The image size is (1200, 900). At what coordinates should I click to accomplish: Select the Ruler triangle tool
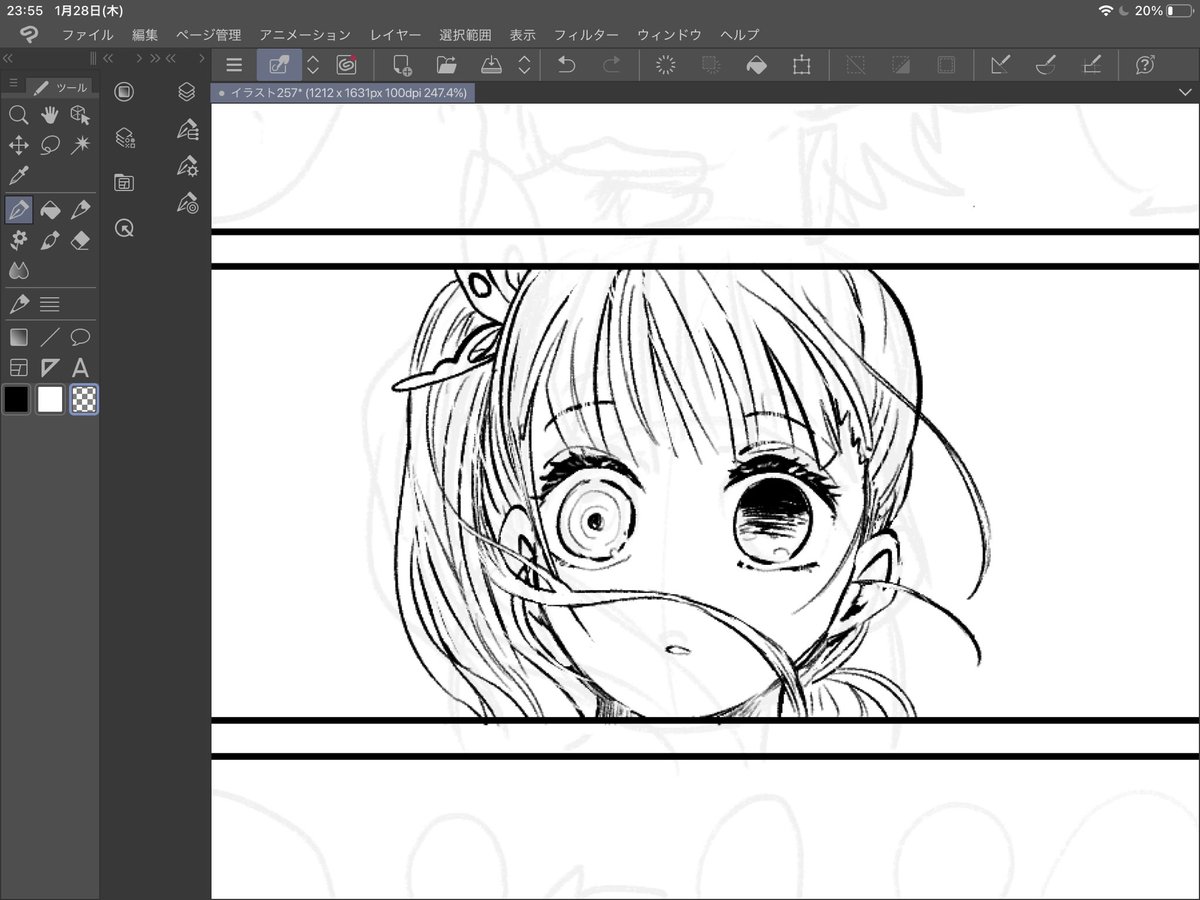[49, 368]
